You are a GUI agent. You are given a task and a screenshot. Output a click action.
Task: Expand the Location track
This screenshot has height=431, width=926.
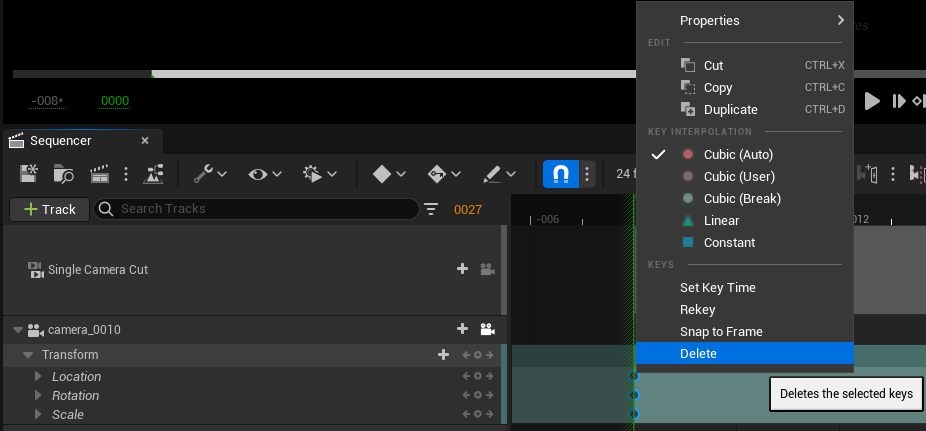39,377
